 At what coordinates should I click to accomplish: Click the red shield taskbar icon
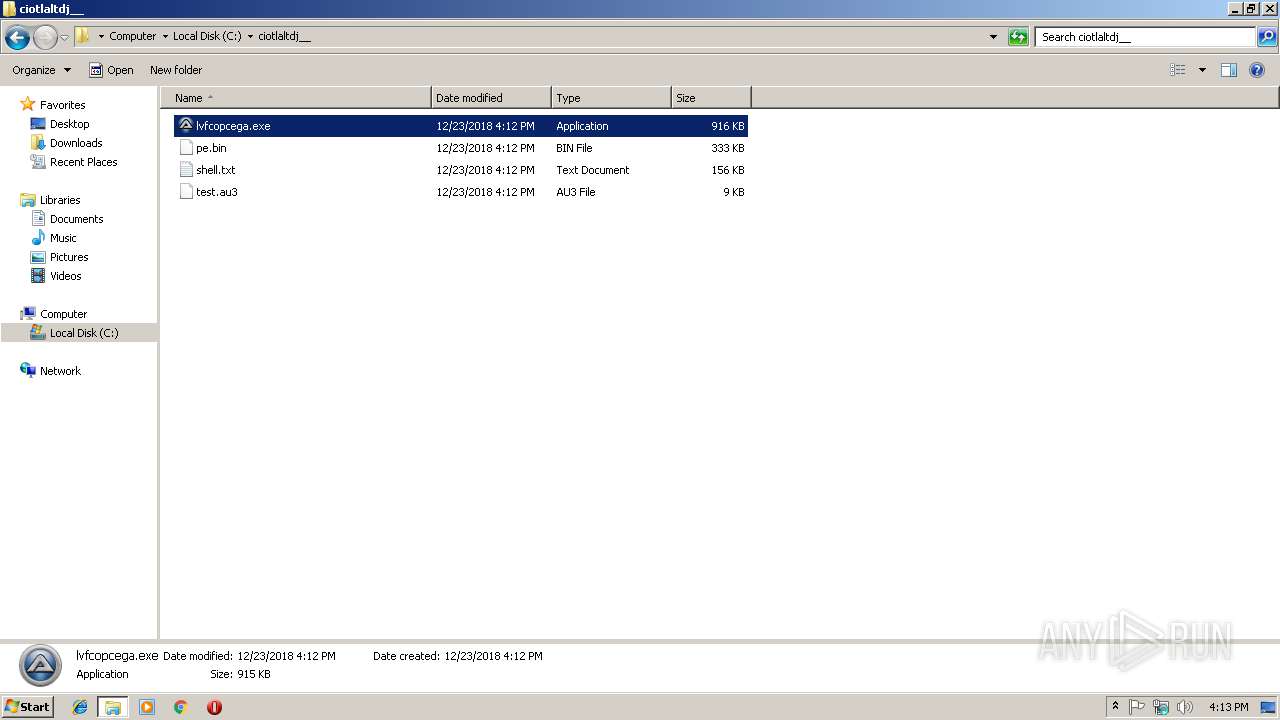pyautogui.click(x=214, y=707)
